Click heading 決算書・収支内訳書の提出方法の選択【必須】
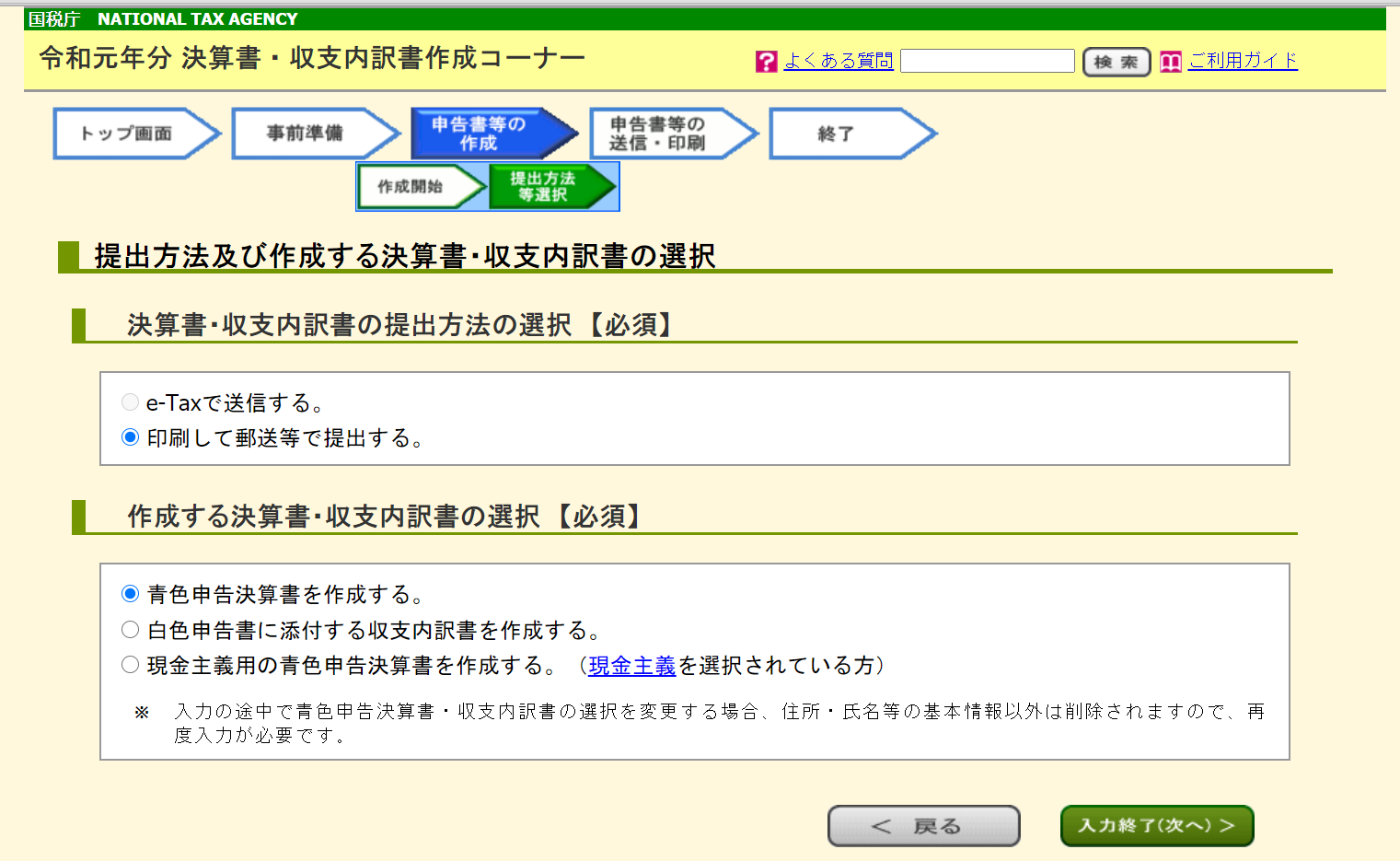The height and width of the screenshot is (861, 1400). coord(402,325)
